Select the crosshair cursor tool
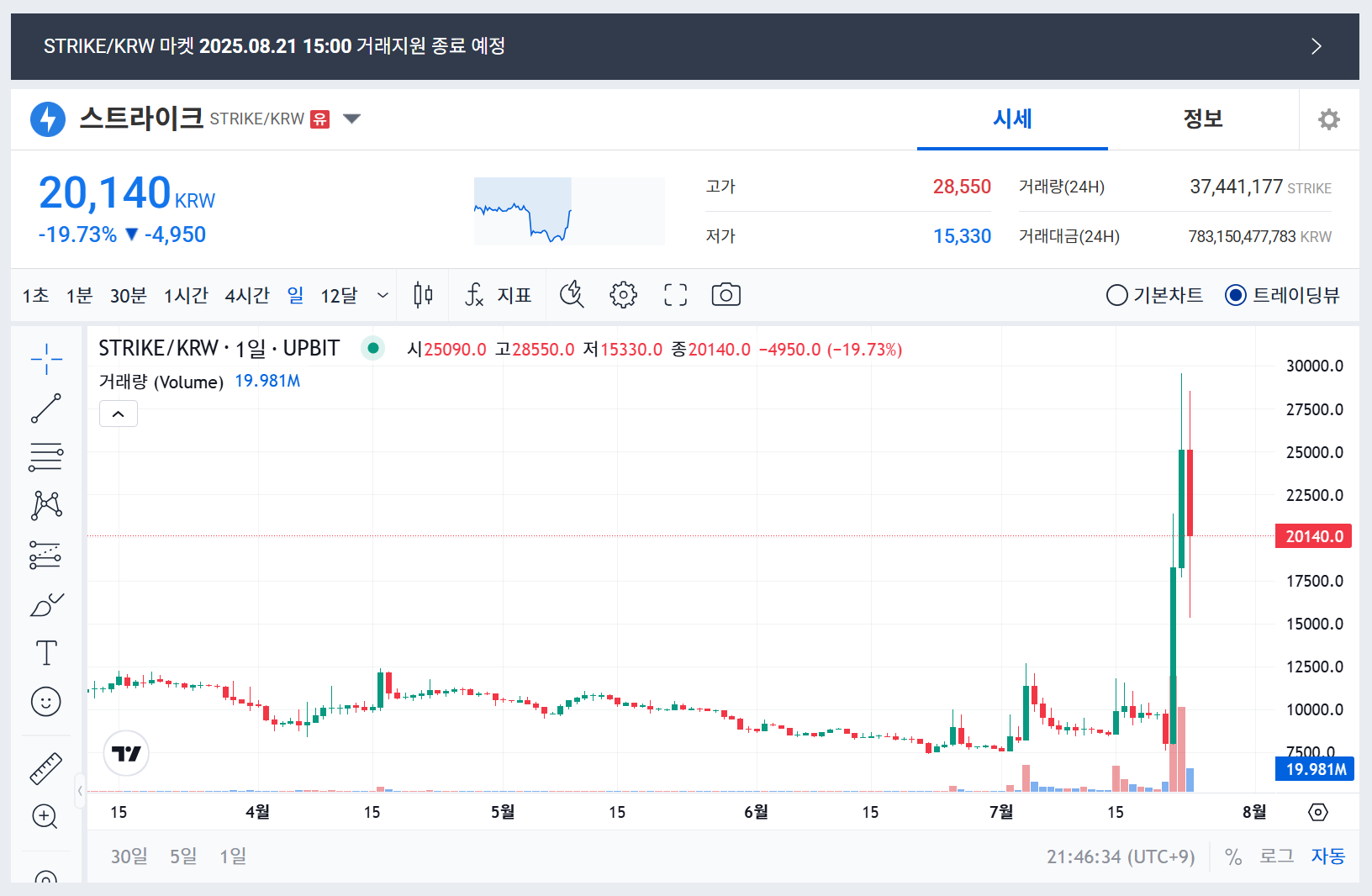1372x896 pixels. click(46, 359)
